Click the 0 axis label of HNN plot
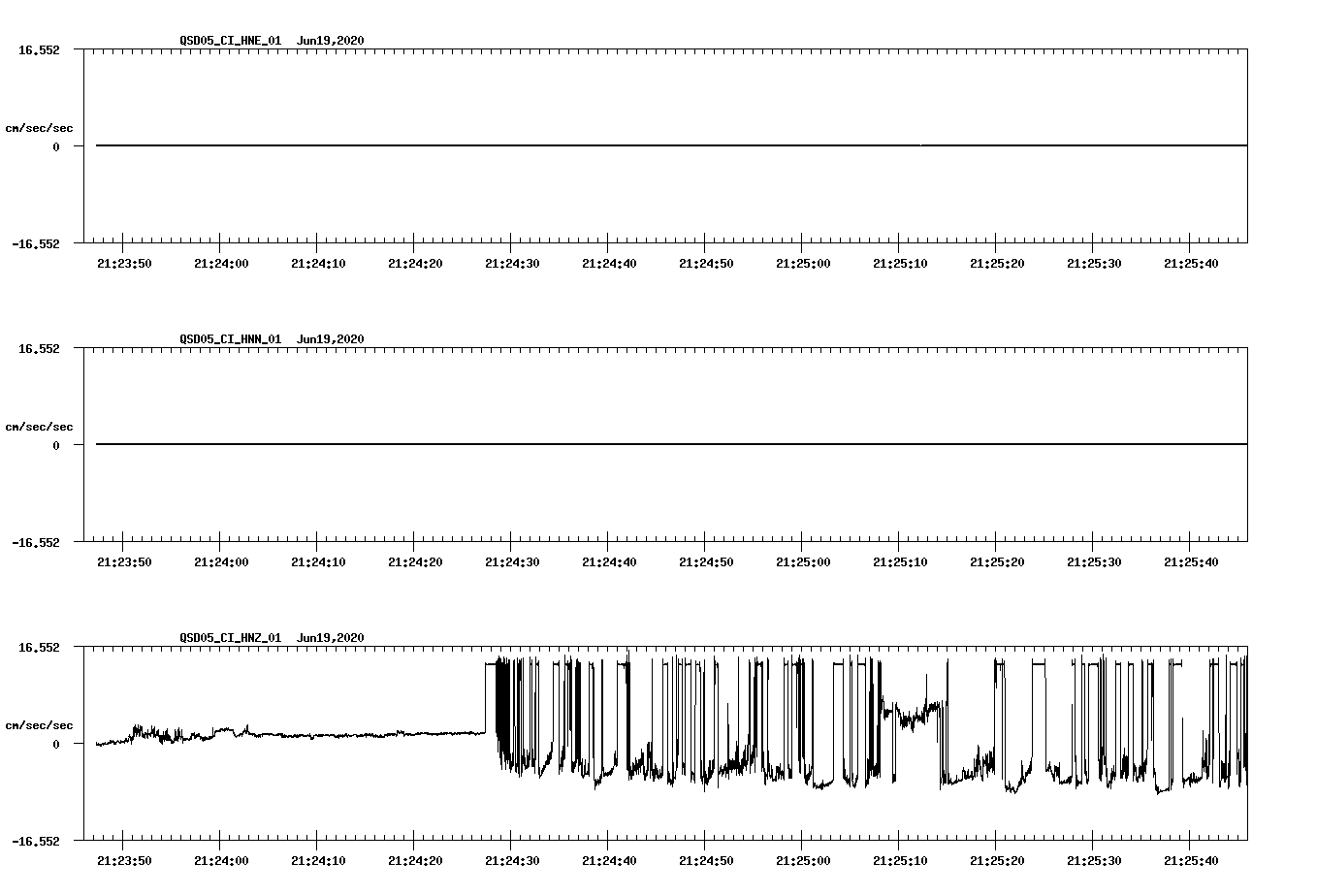Viewport: 1317px width, 896px height. click(x=56, y=446)
